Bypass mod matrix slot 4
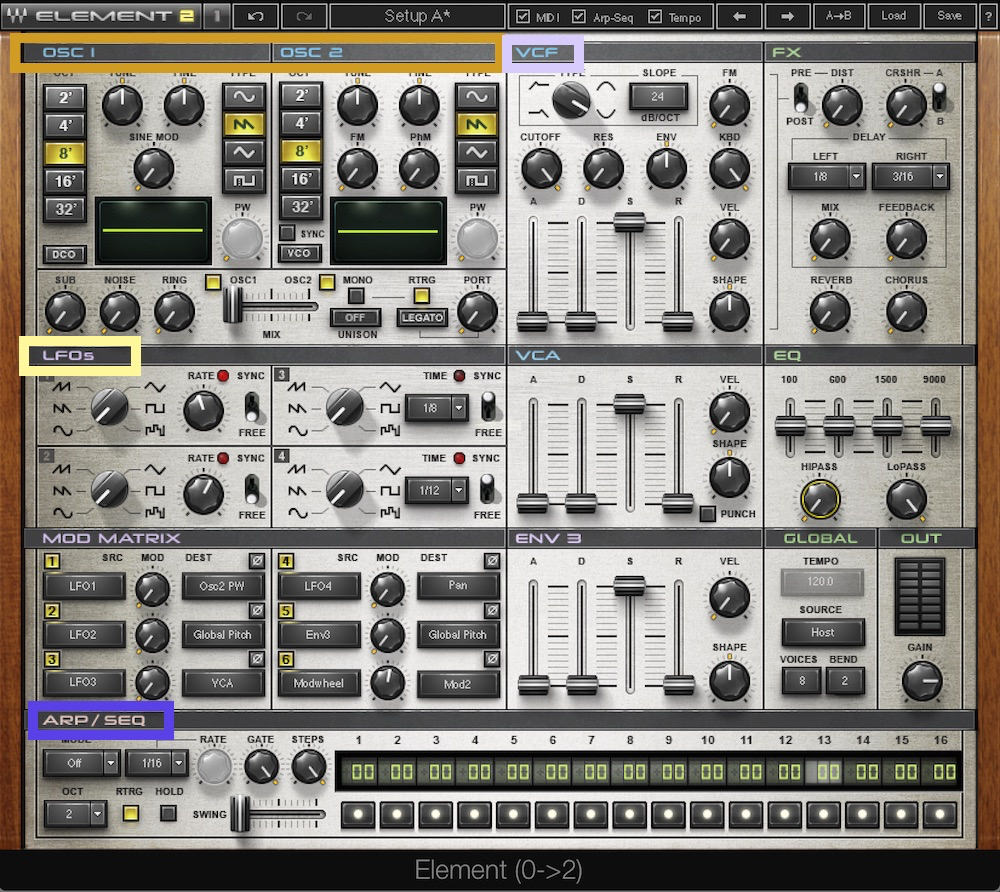 pyautogui.click(x=492, y=560)
